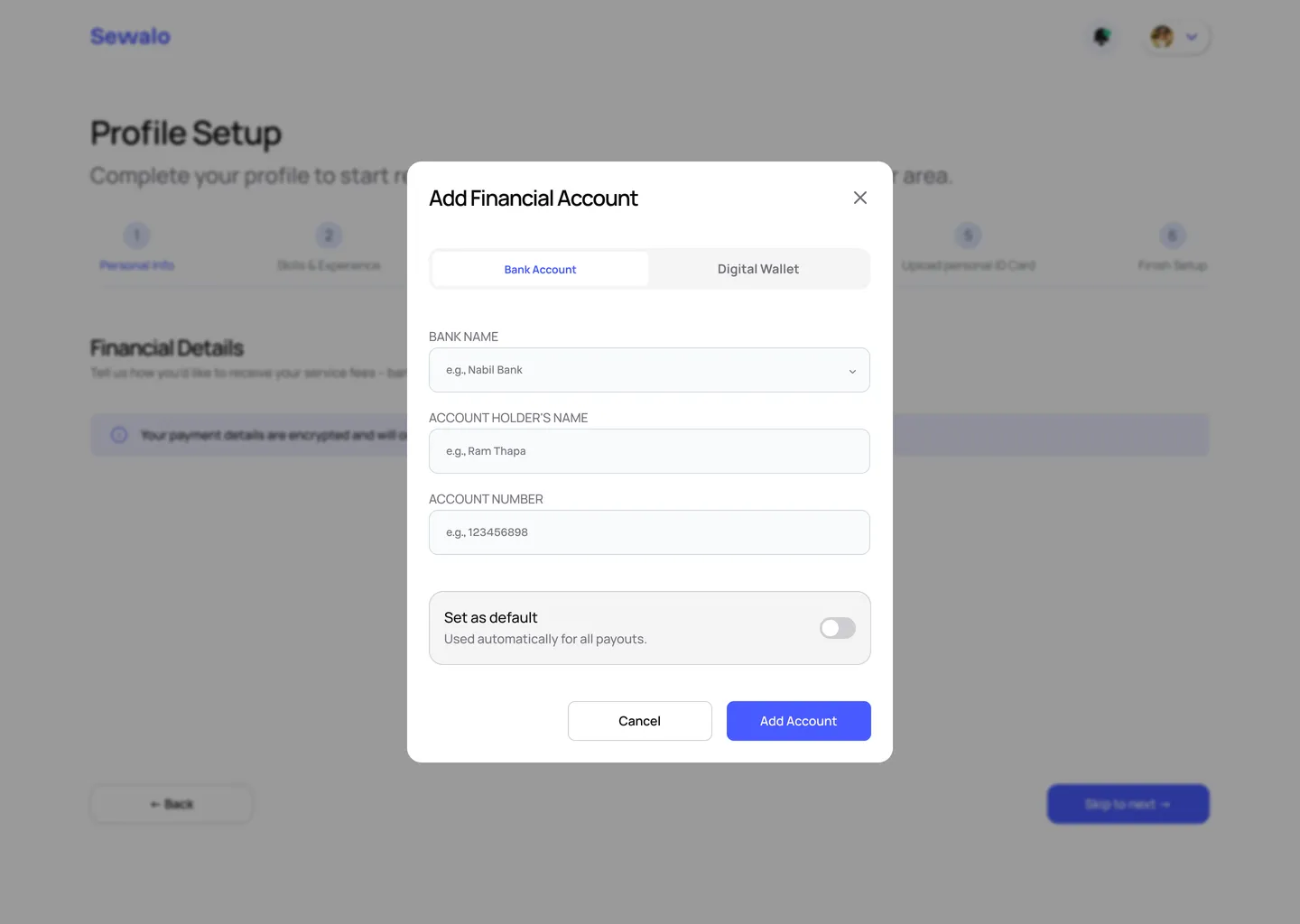1300x924 pixels.
Task: Go to step 6 Finish Setup
Action: coord(1173,248)
